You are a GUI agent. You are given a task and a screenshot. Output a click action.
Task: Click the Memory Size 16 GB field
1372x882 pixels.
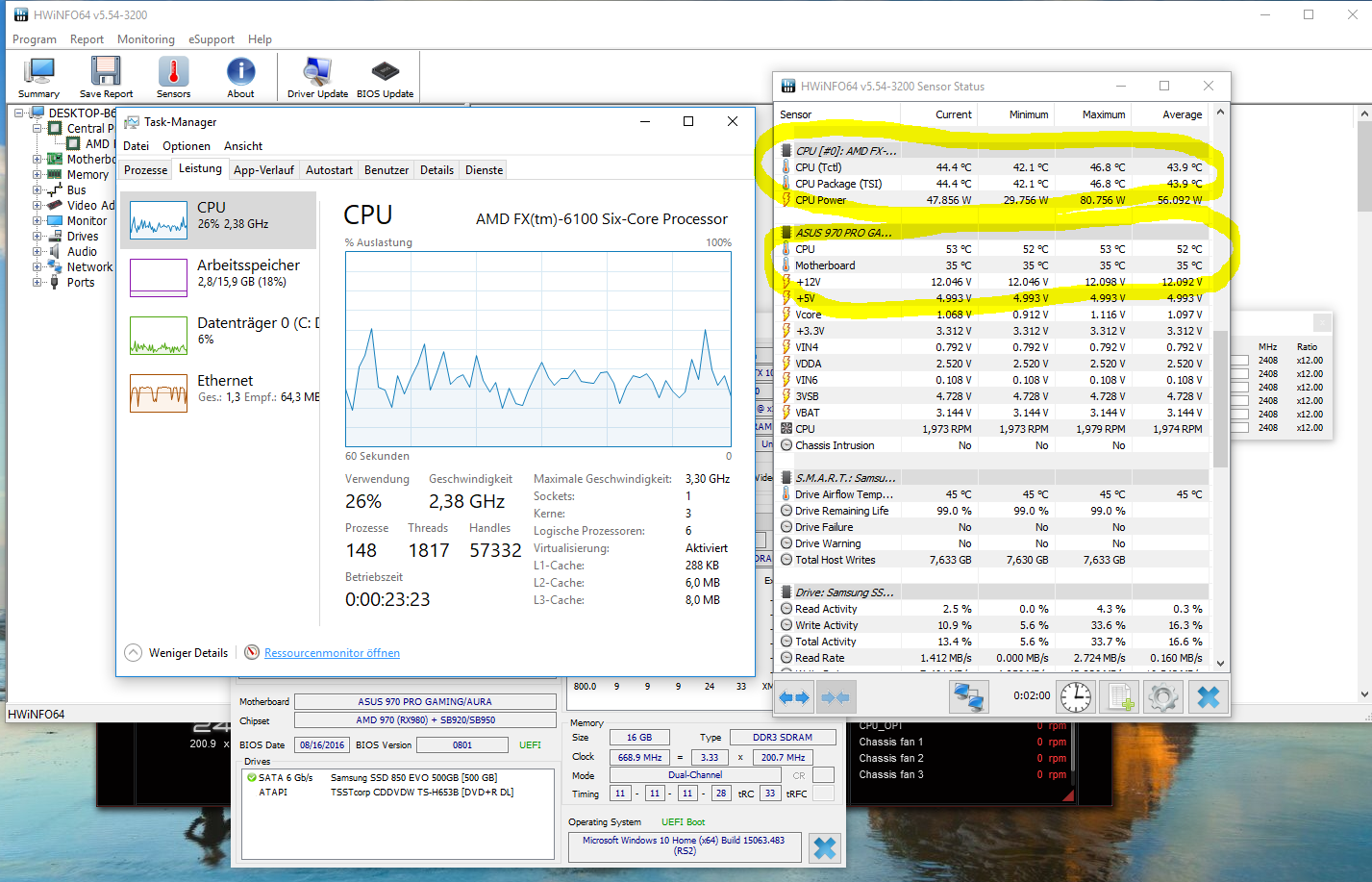[x=639, y=738]
